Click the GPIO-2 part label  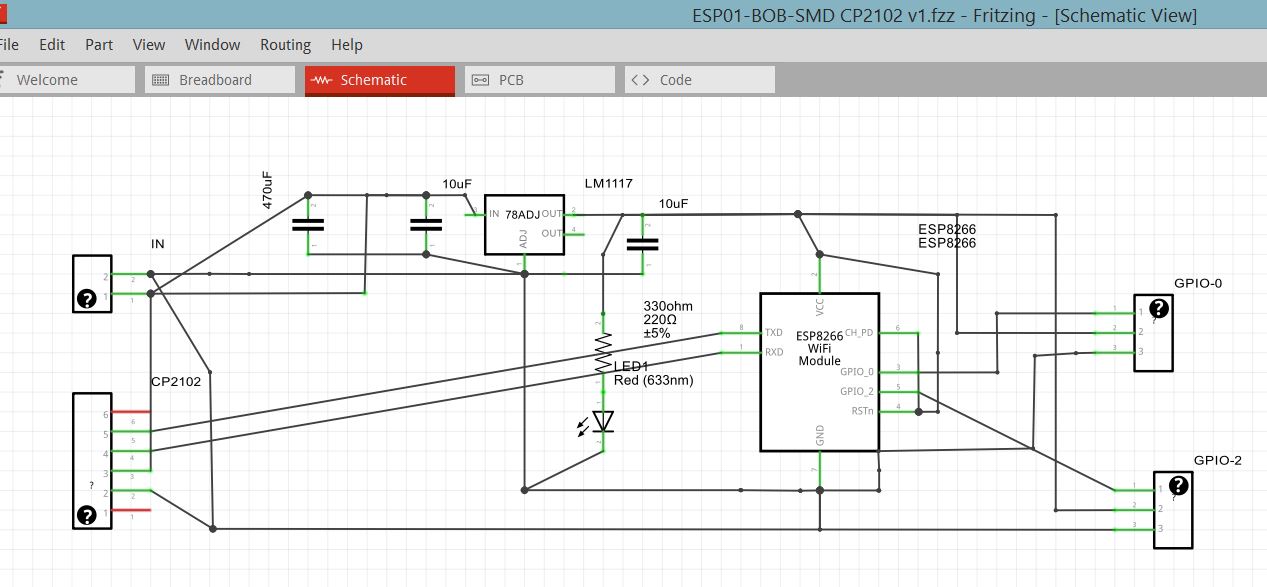(x=1218, y=460)
